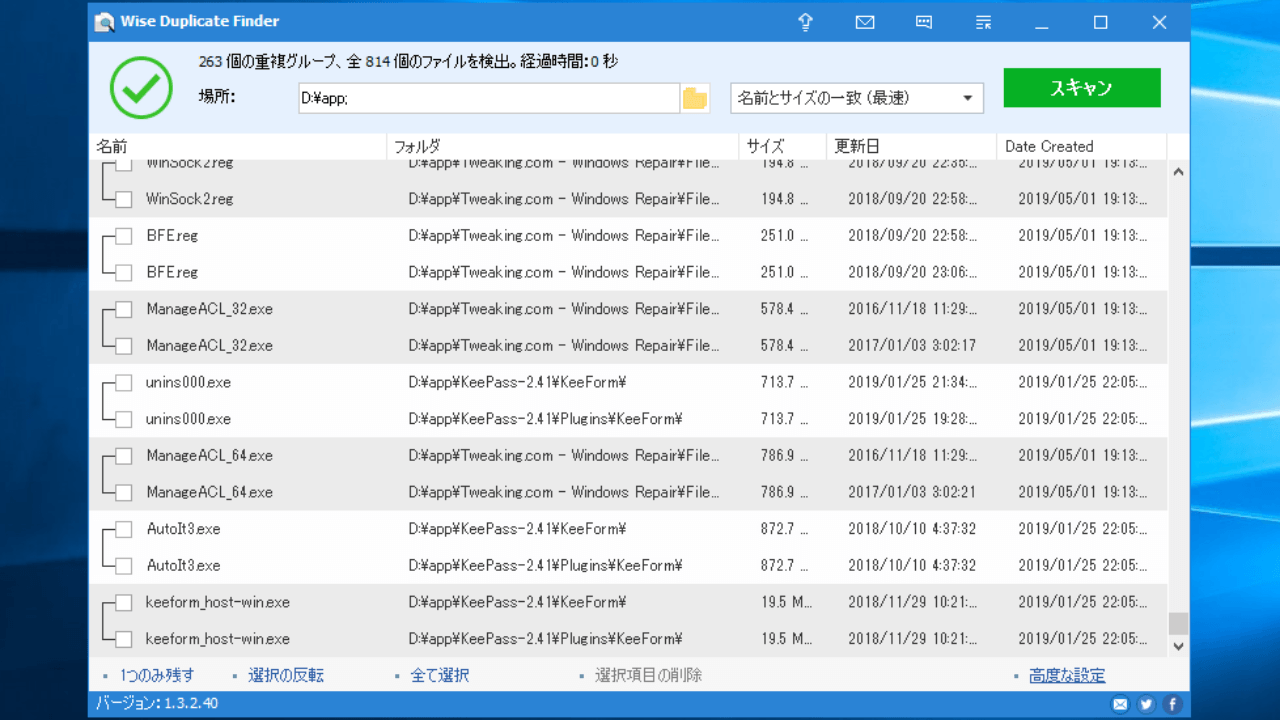This screenshot has height=720, width=1280.
Task: Check ManageACL_32.exe dated 2017/01/03
Action: click(124, 346)
